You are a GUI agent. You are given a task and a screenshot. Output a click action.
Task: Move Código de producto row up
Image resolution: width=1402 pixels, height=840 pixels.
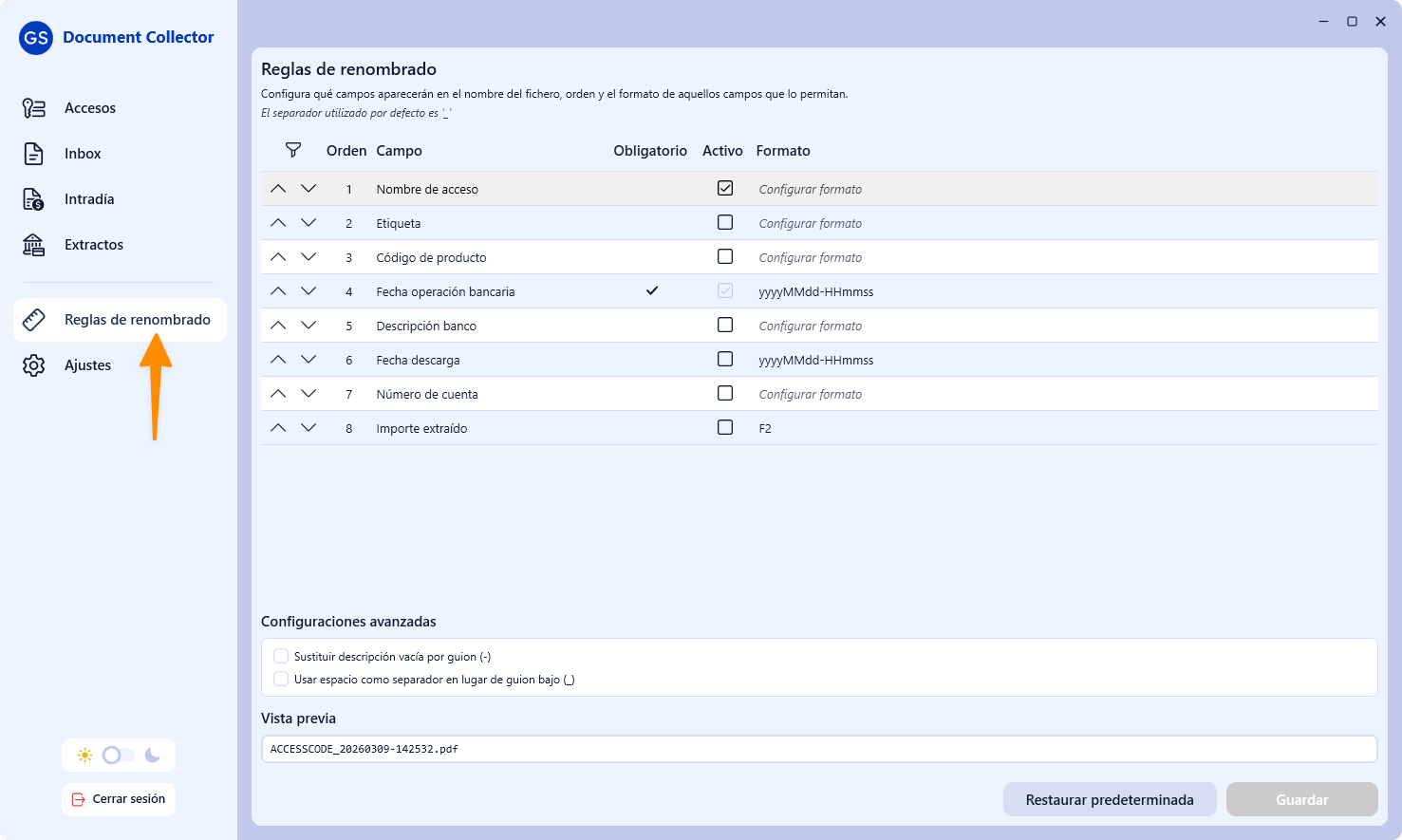pyautogui.click(x=278, y=257)
